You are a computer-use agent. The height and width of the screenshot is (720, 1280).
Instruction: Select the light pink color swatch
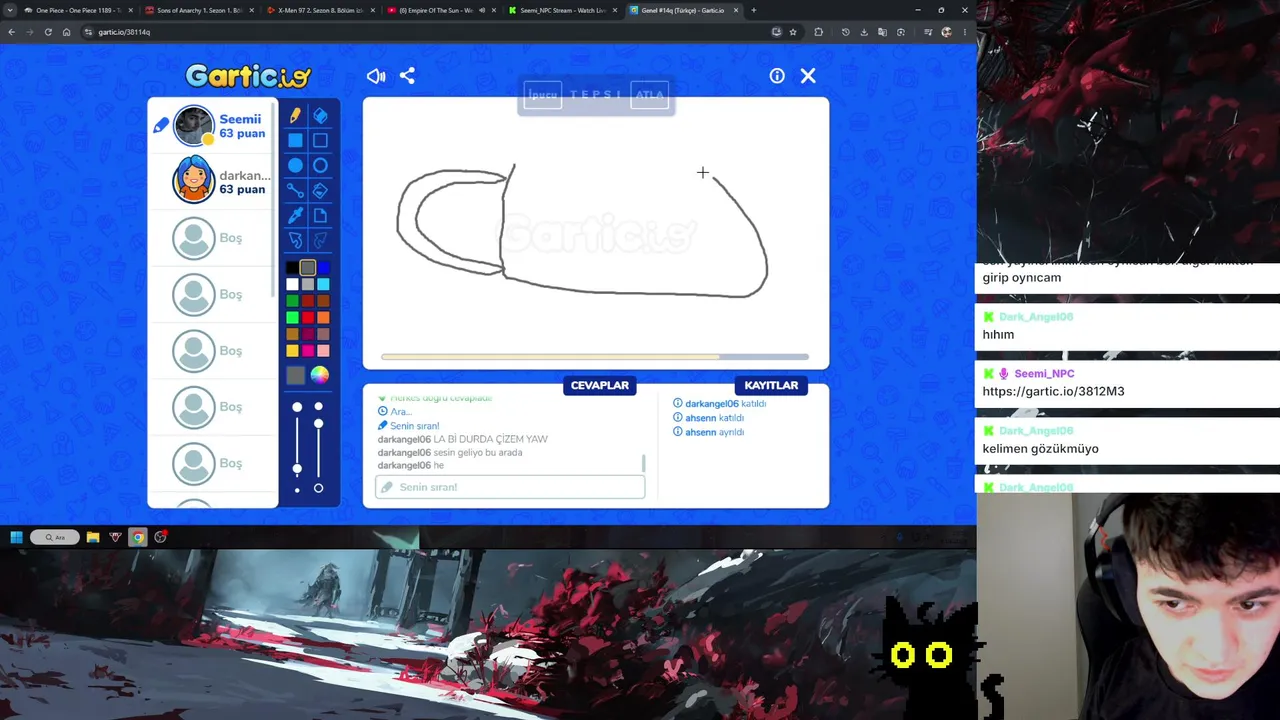pyautogui.click(x=323, y=351)
